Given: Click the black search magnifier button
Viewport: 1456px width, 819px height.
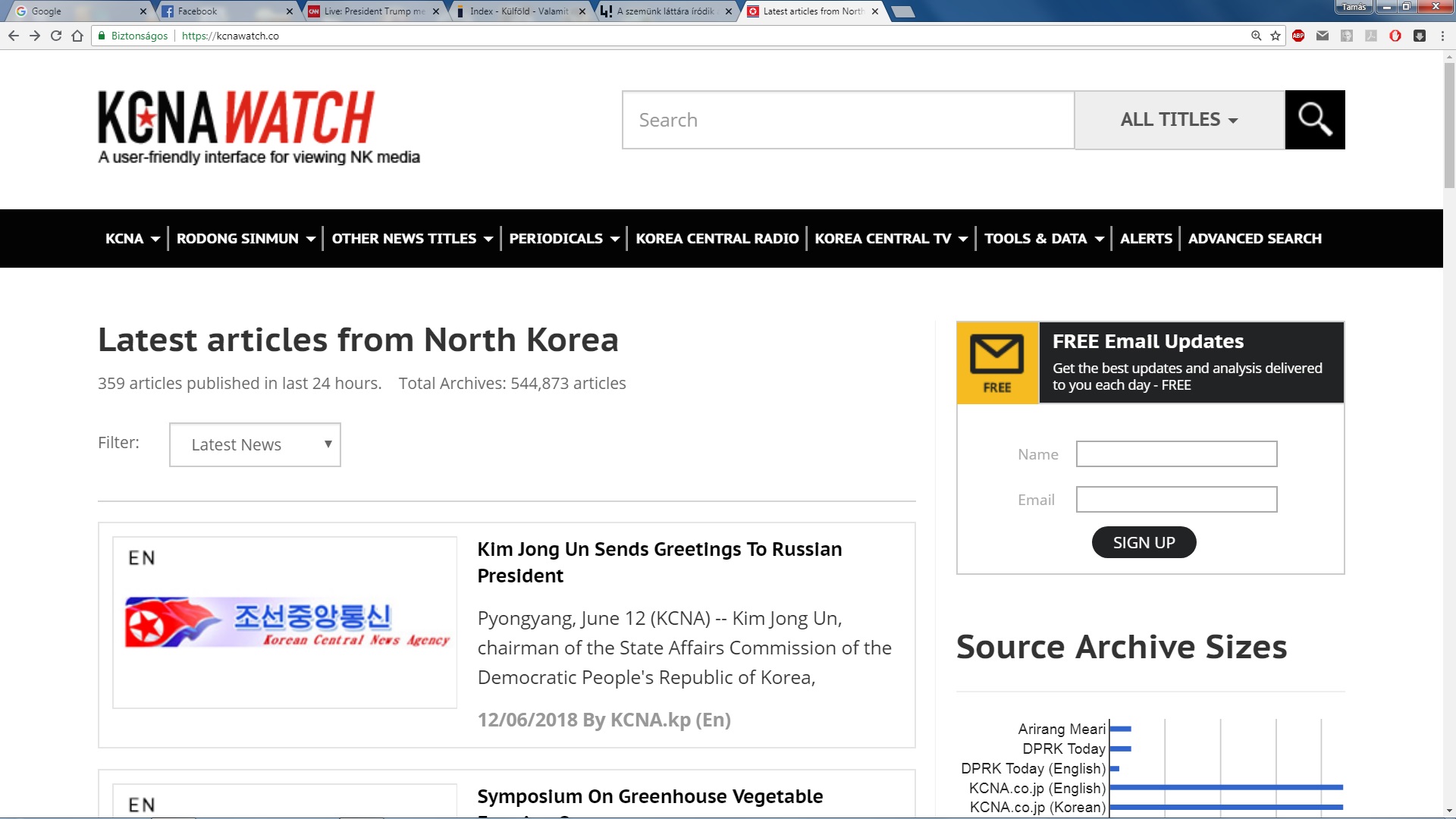Looking at the screenshot, I should (x=1315, y=120).
